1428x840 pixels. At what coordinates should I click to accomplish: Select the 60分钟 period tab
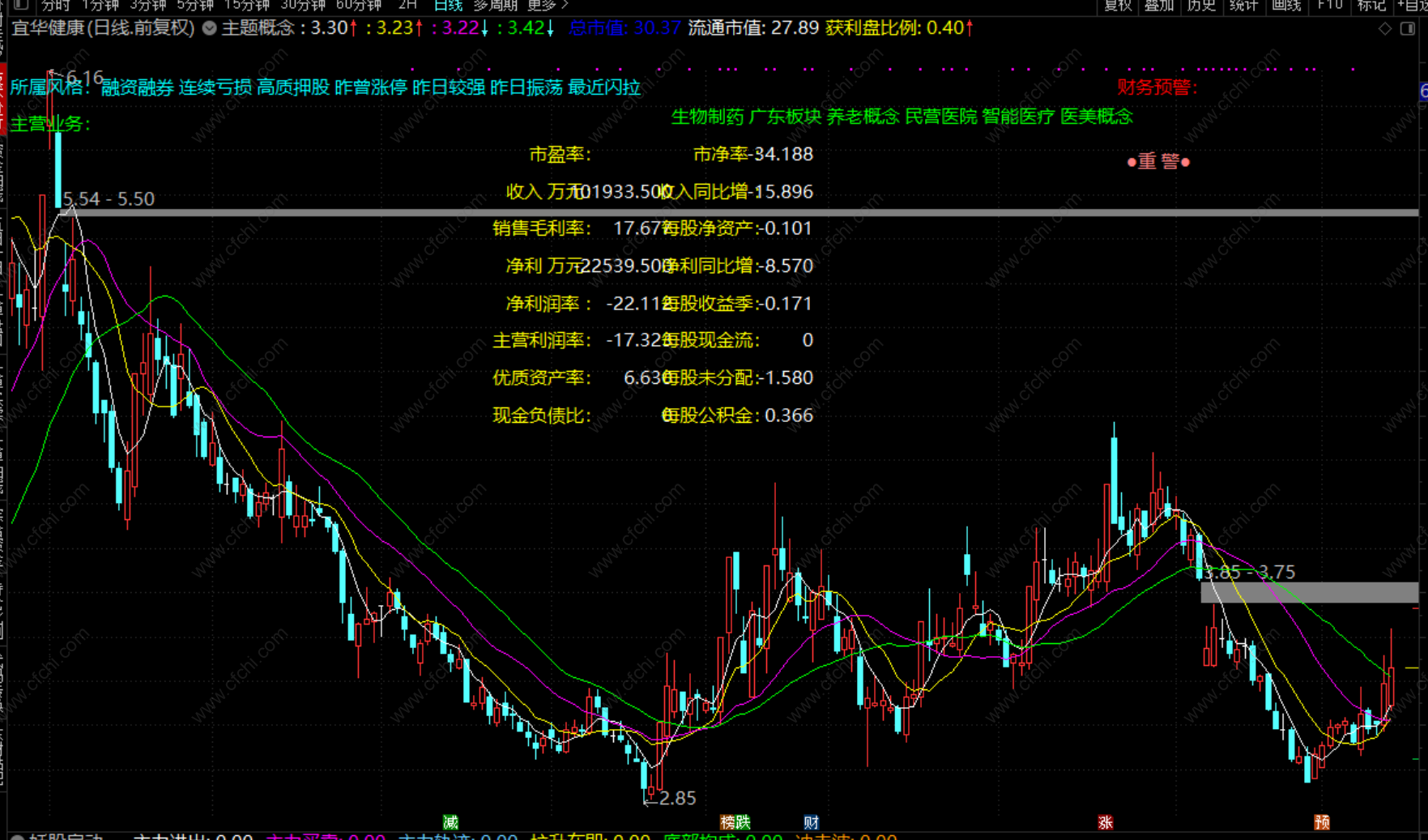[x=359, y=5]
